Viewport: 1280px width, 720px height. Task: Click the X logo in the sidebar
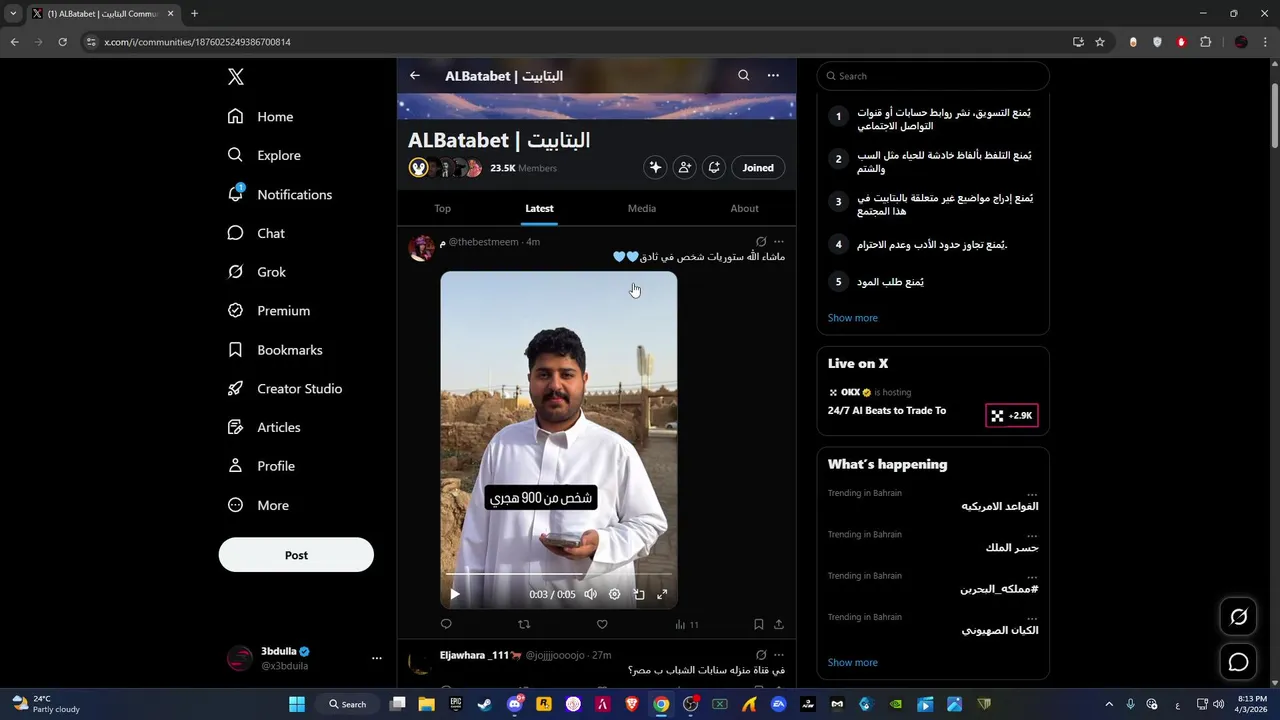[x=235, y=77]
